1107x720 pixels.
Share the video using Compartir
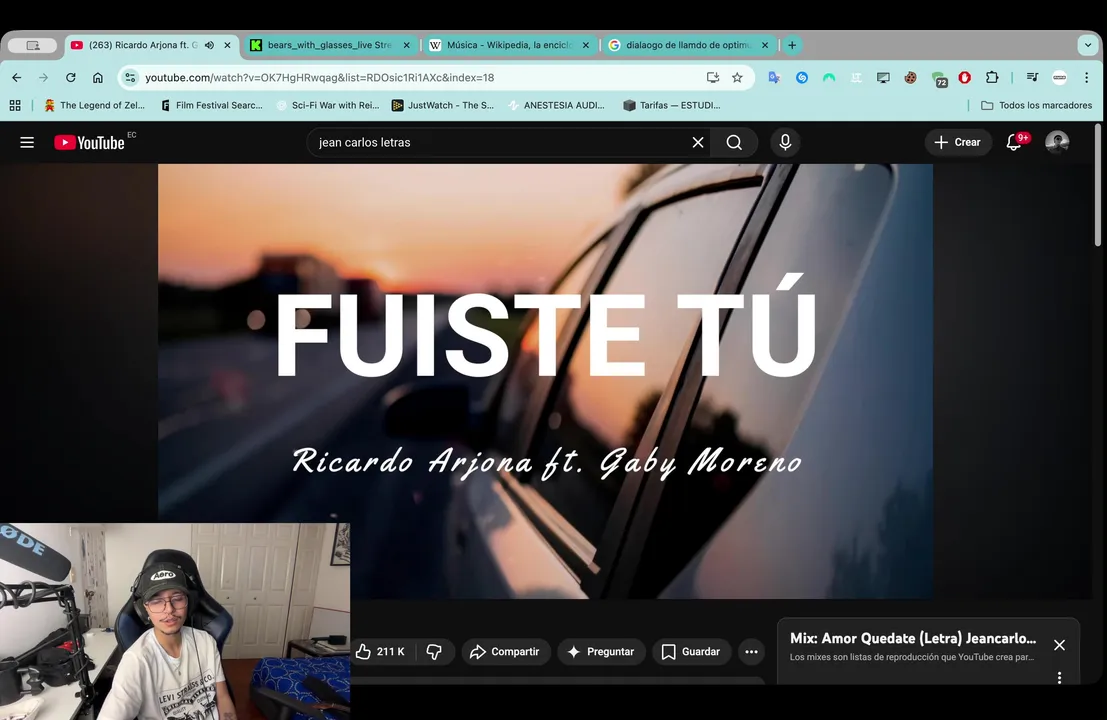[505, 652]
